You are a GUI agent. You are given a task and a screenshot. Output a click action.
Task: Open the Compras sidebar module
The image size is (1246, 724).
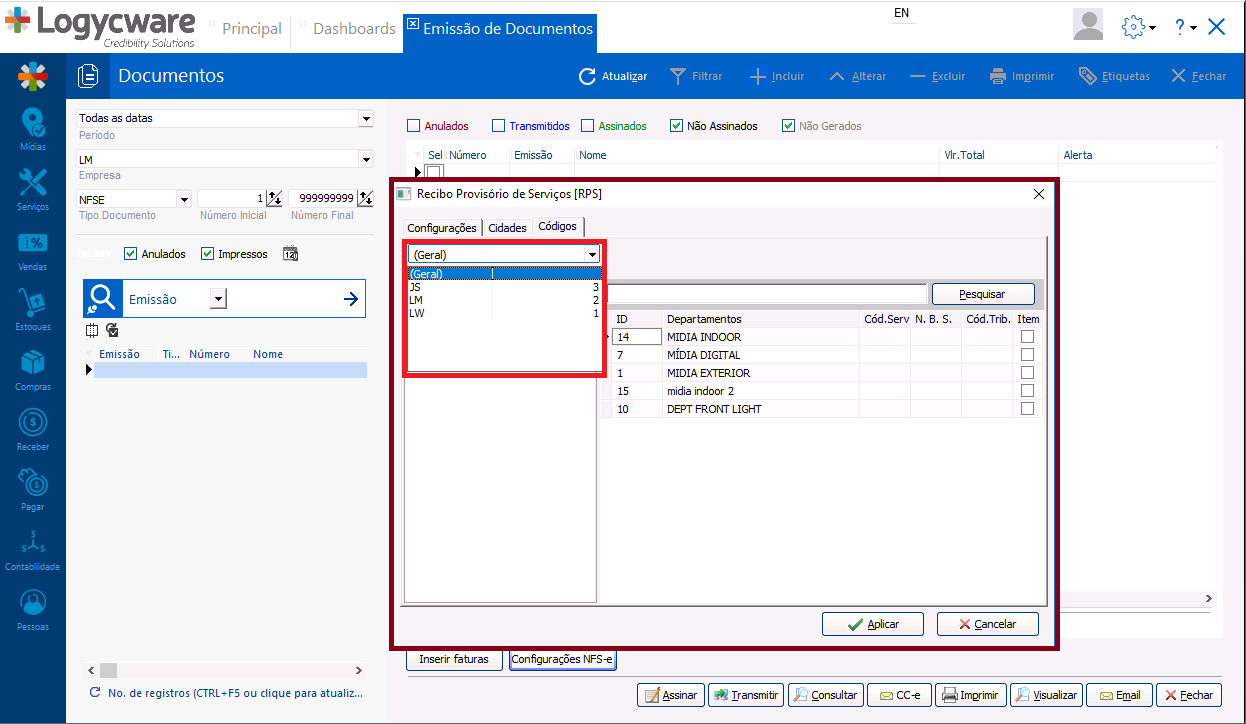pos(33,367)
